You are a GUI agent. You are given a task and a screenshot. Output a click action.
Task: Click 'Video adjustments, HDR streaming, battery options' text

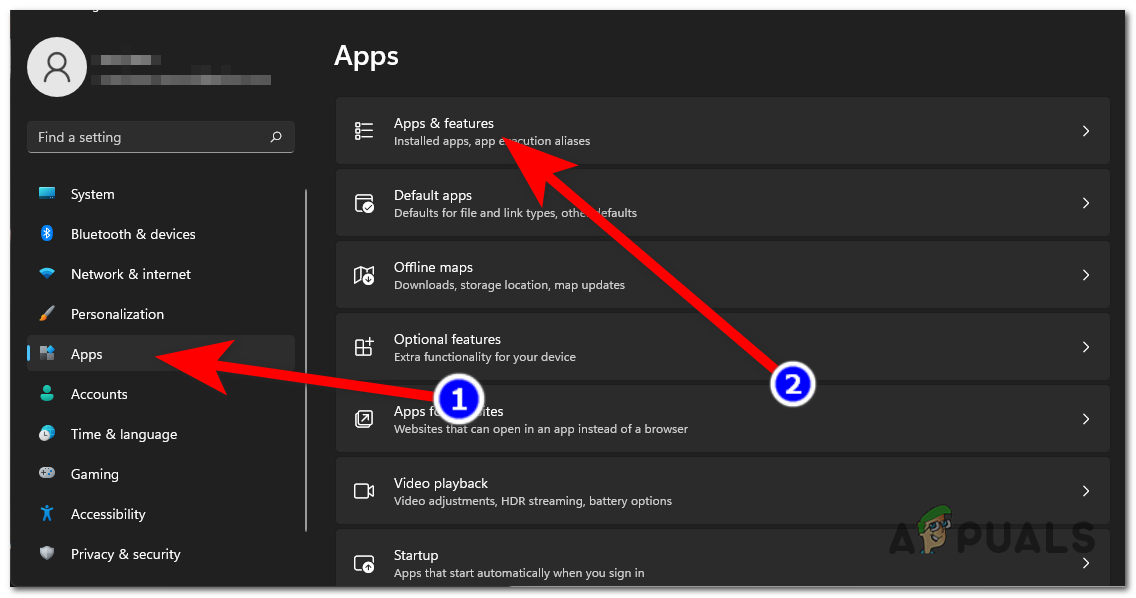[532, 501]
